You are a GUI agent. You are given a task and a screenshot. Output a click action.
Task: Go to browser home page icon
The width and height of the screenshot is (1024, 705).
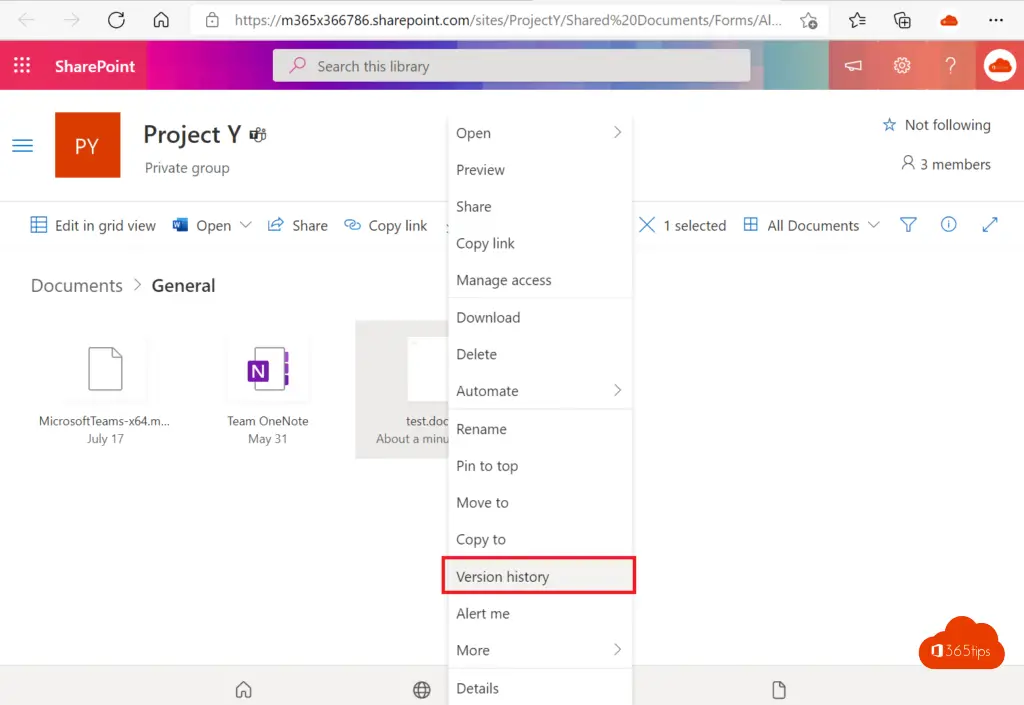(x=161, y=20)
